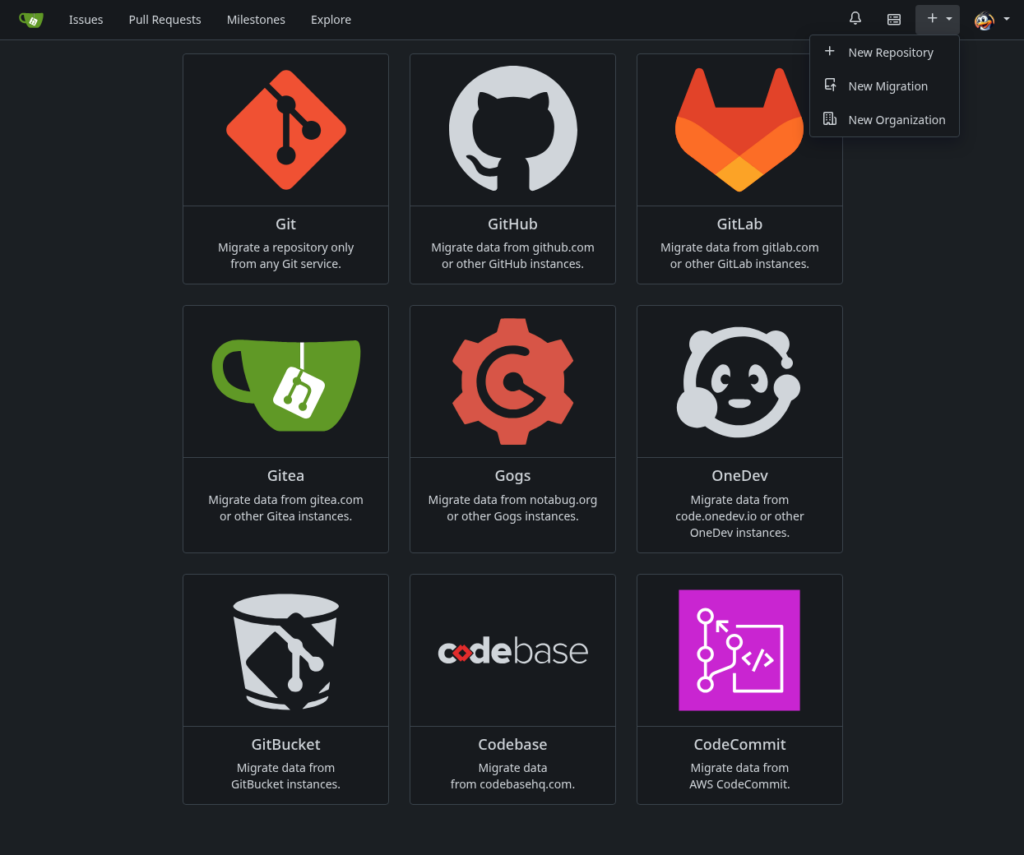Image resolution: width=1024 pixels, height=855 pixels.
Task: Open the Pull Requests page
Action: click(x=165, y=19)
